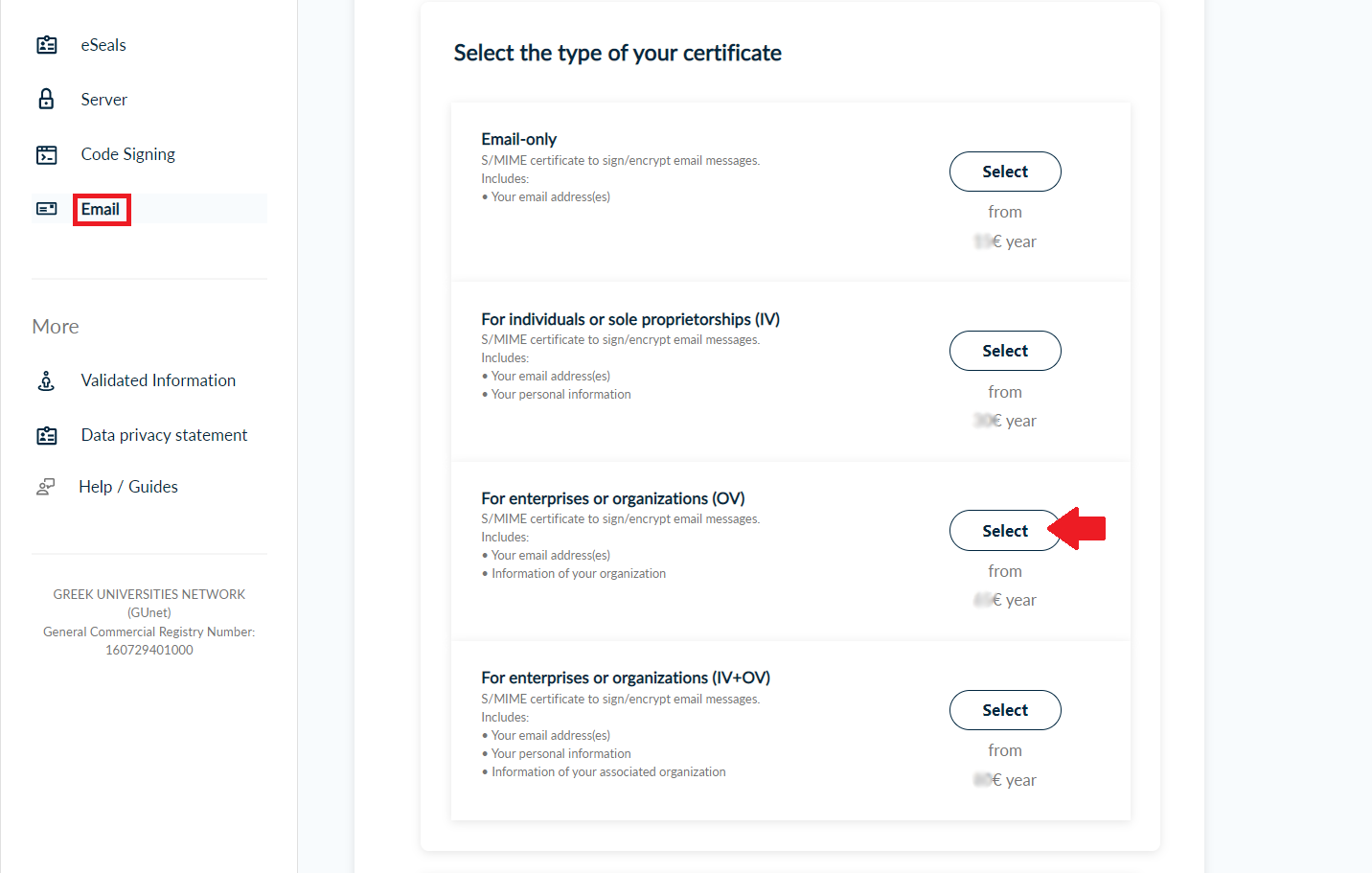Click the eSeals ID card icon
The width and height of the screenshot is (1372, 873).
click(46, 45)
